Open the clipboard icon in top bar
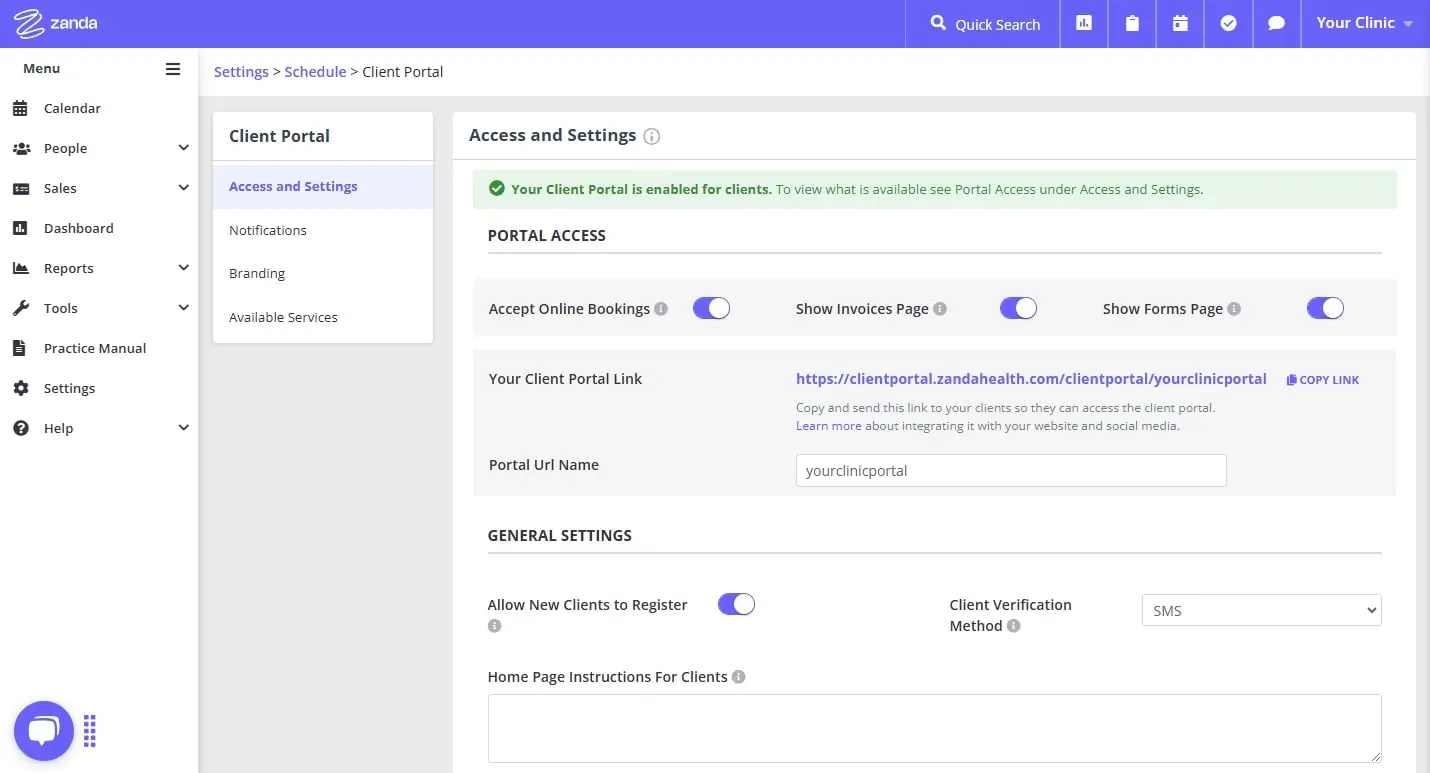The image size is (1430, 773). point(1132,23)
